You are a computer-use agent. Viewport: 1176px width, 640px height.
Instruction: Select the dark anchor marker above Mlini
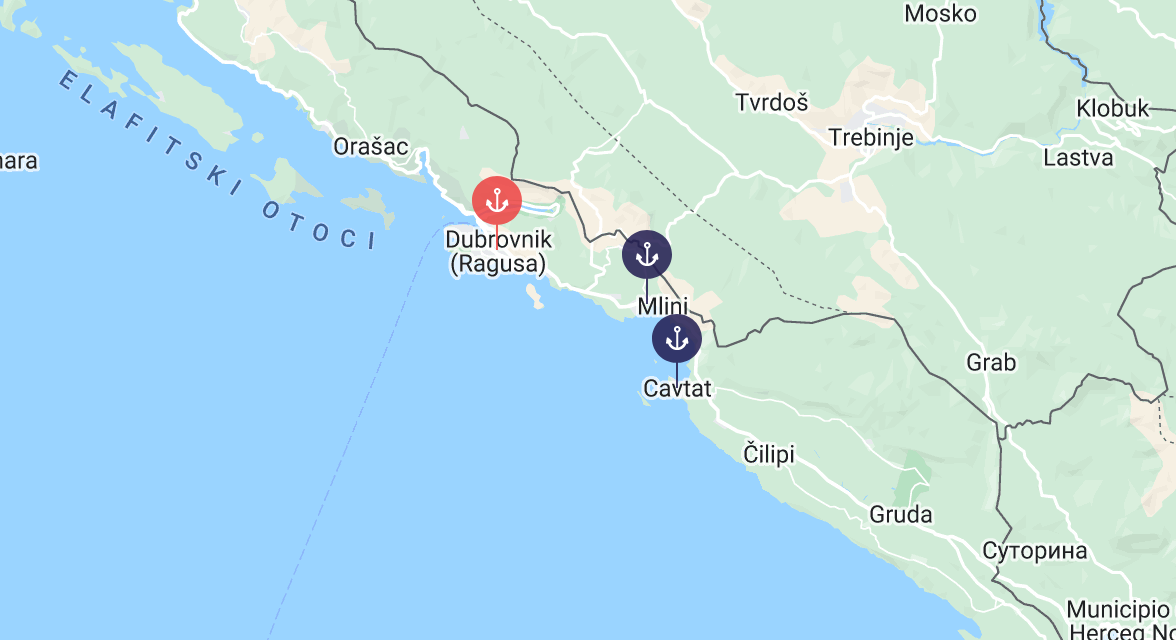[646, 255]
